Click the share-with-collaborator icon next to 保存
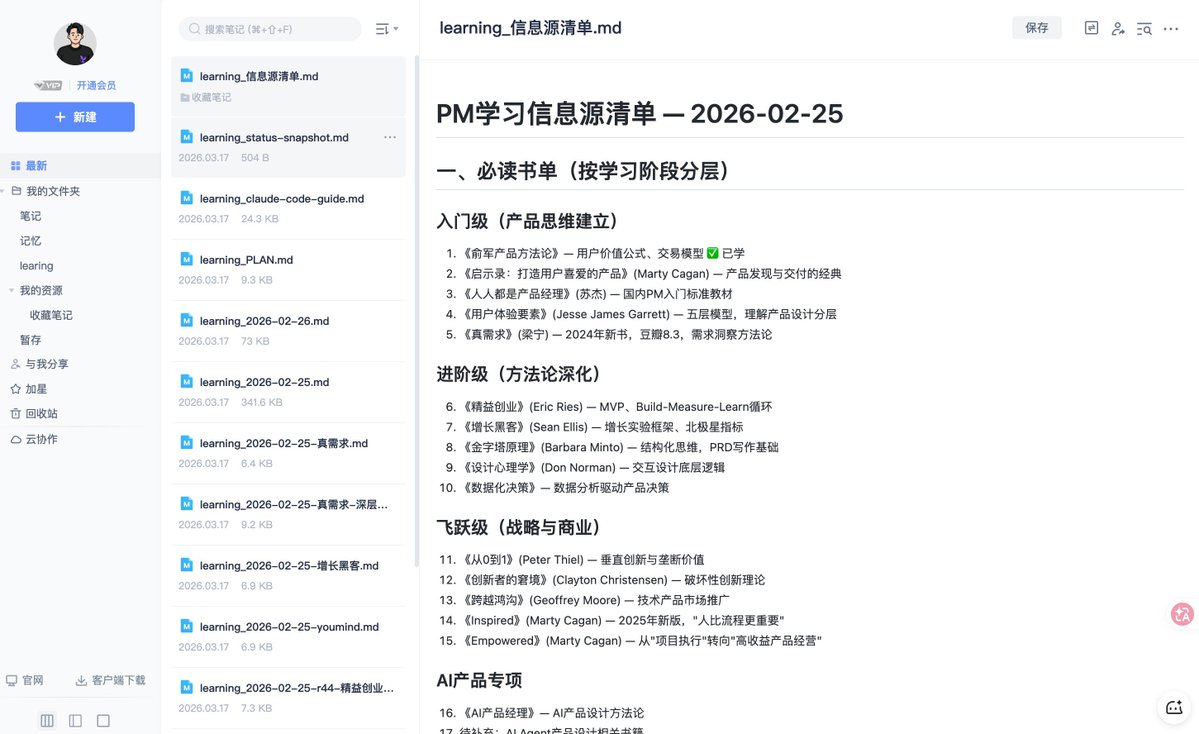This screenshot has height=734, width=1199. pos(1118,29)
